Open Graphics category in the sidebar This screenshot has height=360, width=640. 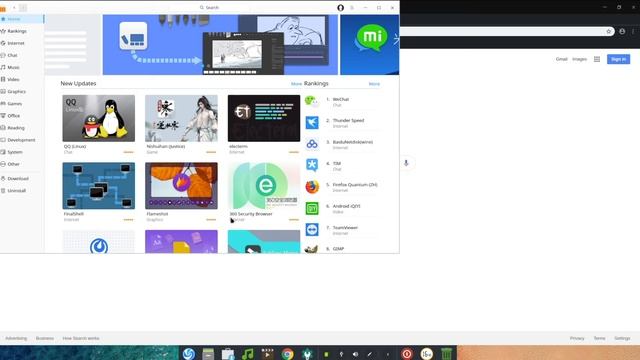coord(22,91)
